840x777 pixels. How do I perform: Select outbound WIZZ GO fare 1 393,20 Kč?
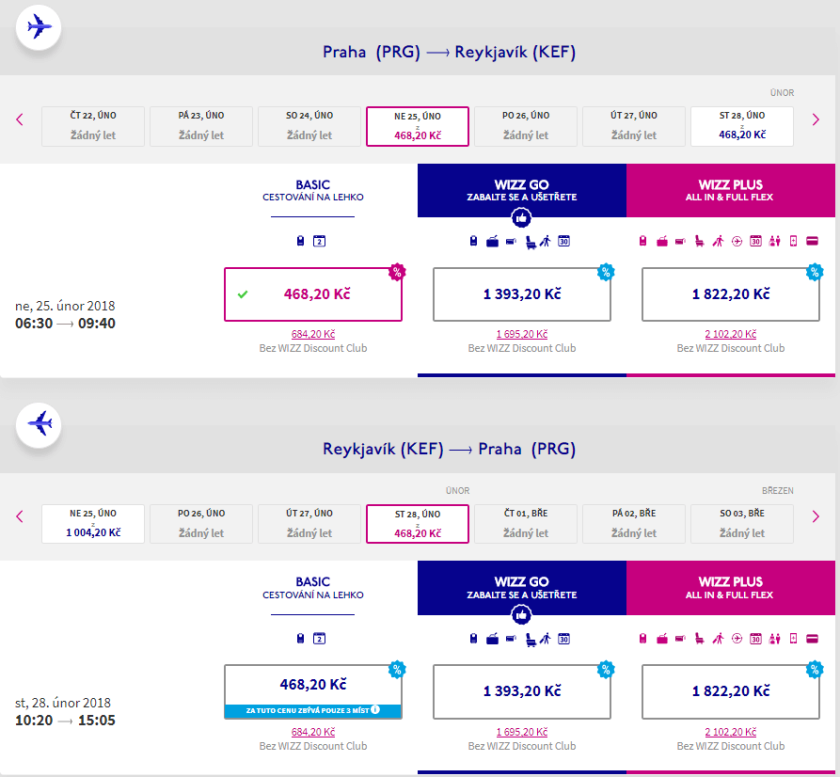click(521, 294)
